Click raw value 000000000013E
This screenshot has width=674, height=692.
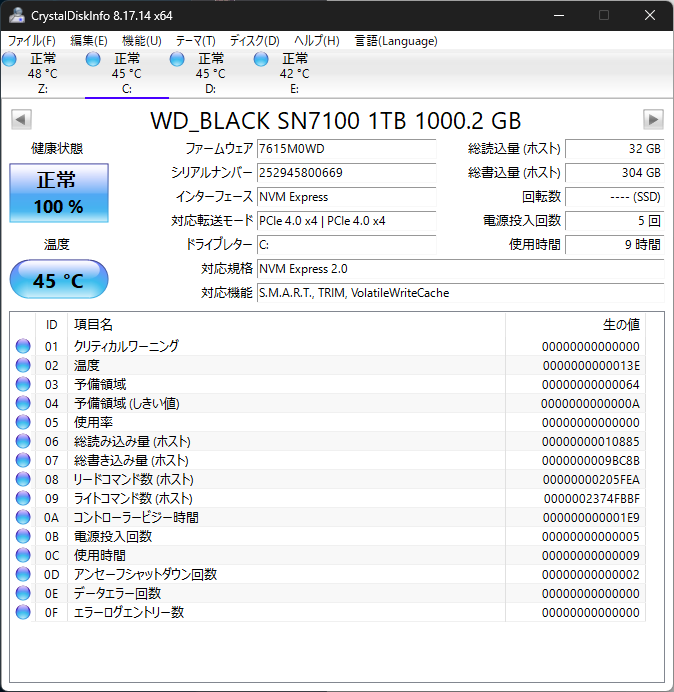(591, 366)
